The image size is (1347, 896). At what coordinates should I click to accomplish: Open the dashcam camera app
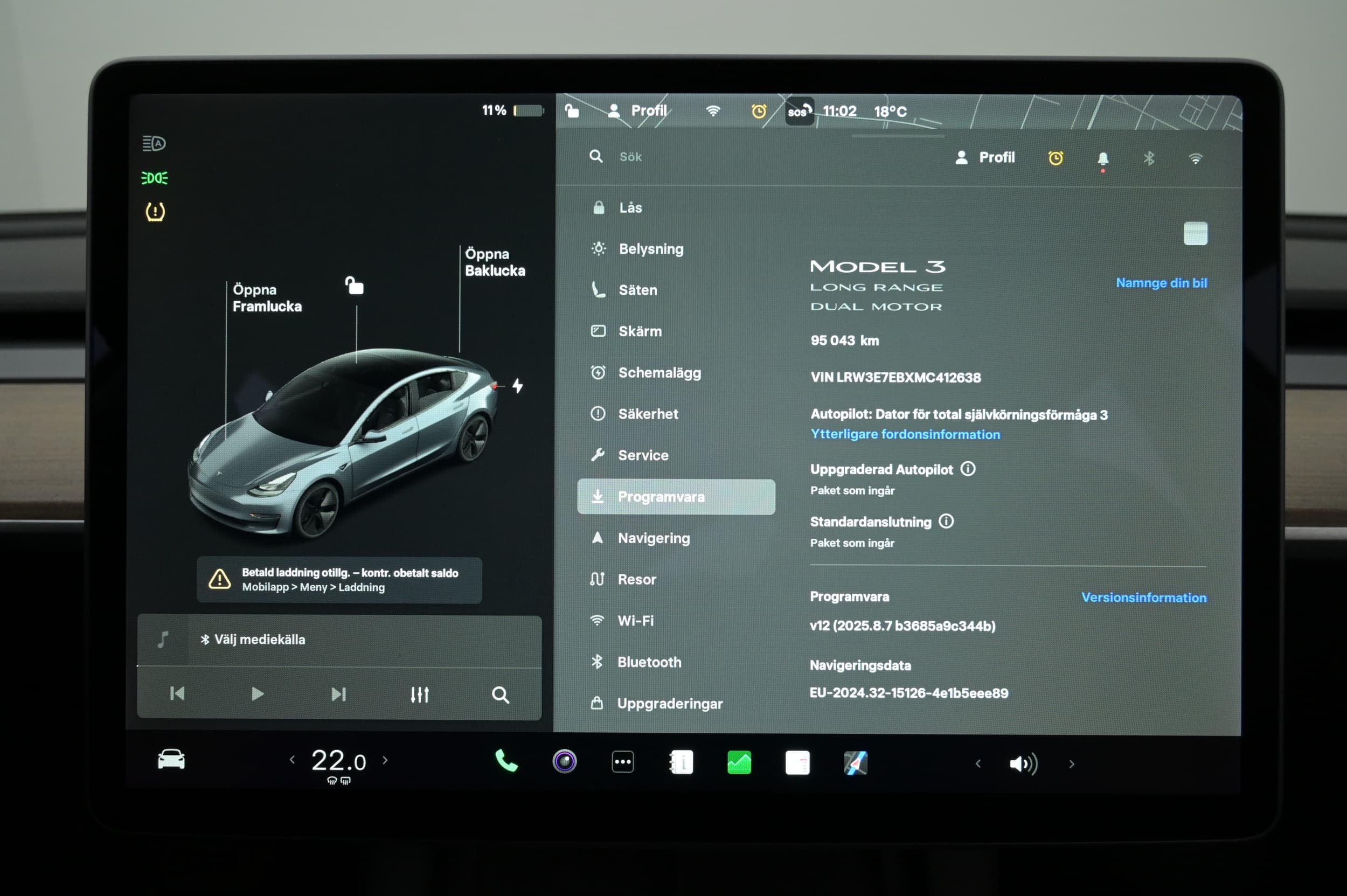pyautogui.click(x=565, y=762)
